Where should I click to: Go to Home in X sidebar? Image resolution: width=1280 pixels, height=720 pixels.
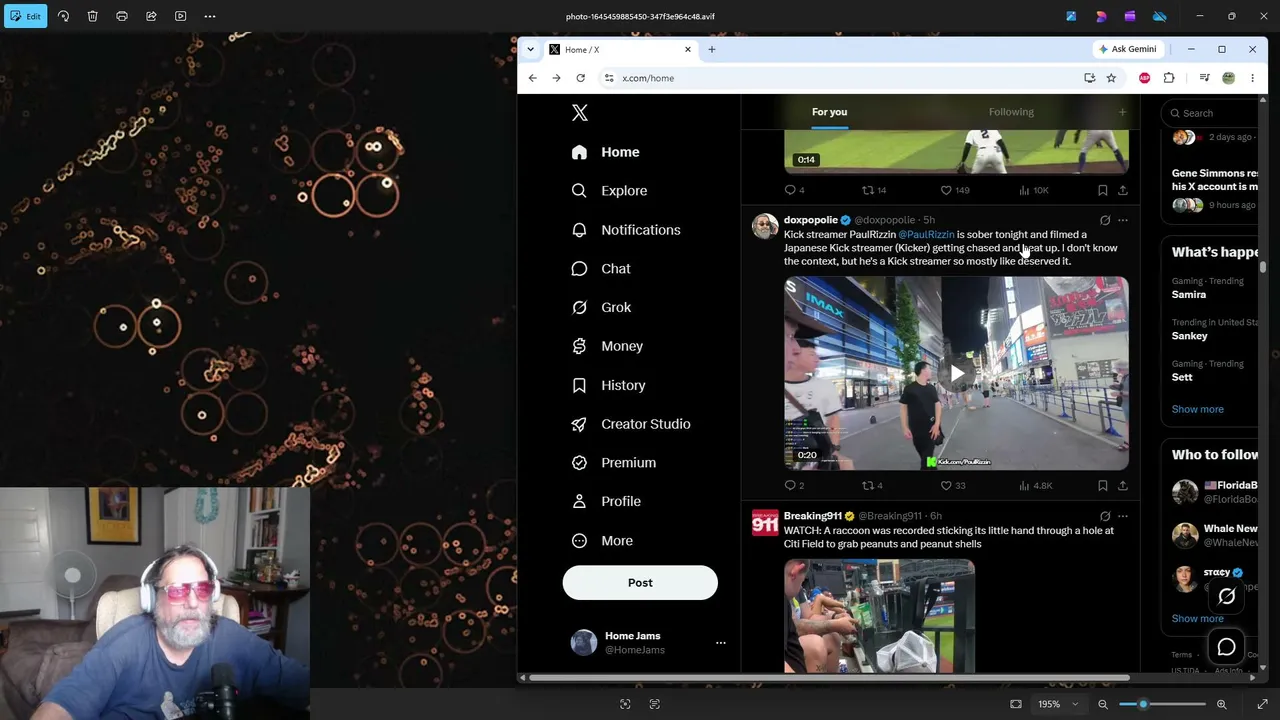pyautogui.click(x=605, y=152)
